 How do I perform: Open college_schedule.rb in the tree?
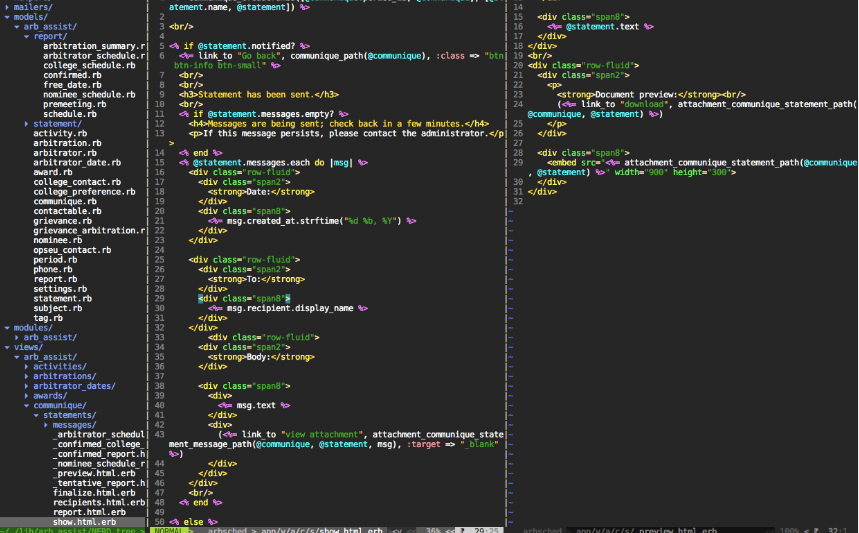click(x=89, y=65)
